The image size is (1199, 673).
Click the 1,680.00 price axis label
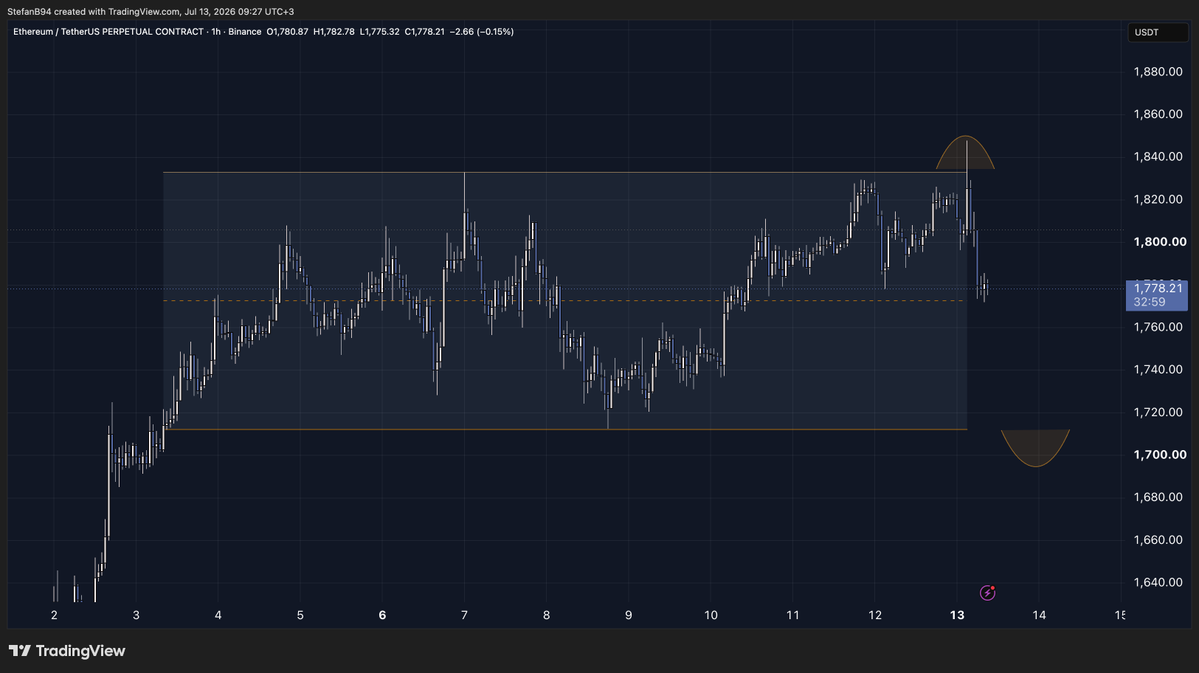pyautogui.click(x=1158, y=497)
